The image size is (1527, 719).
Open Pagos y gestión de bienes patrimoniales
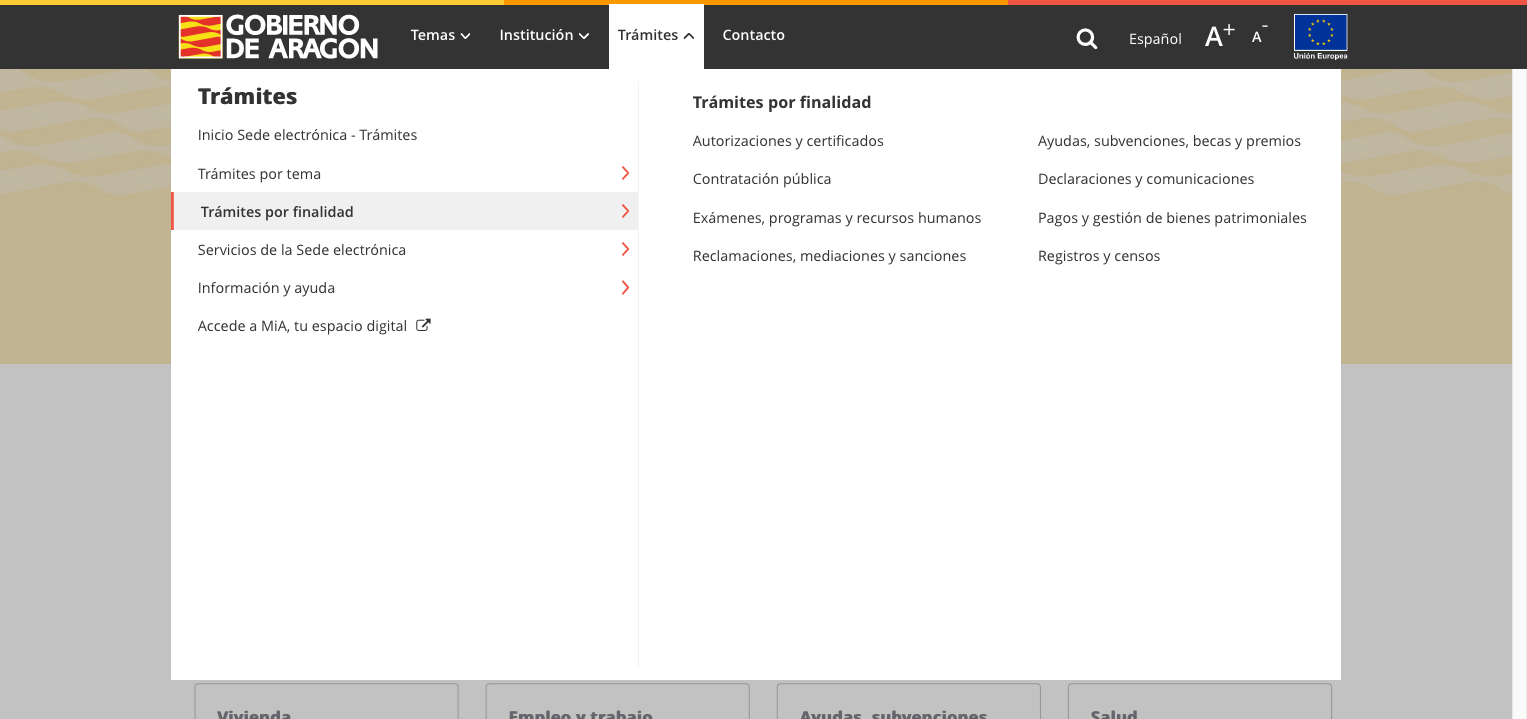coord(1172,218)
